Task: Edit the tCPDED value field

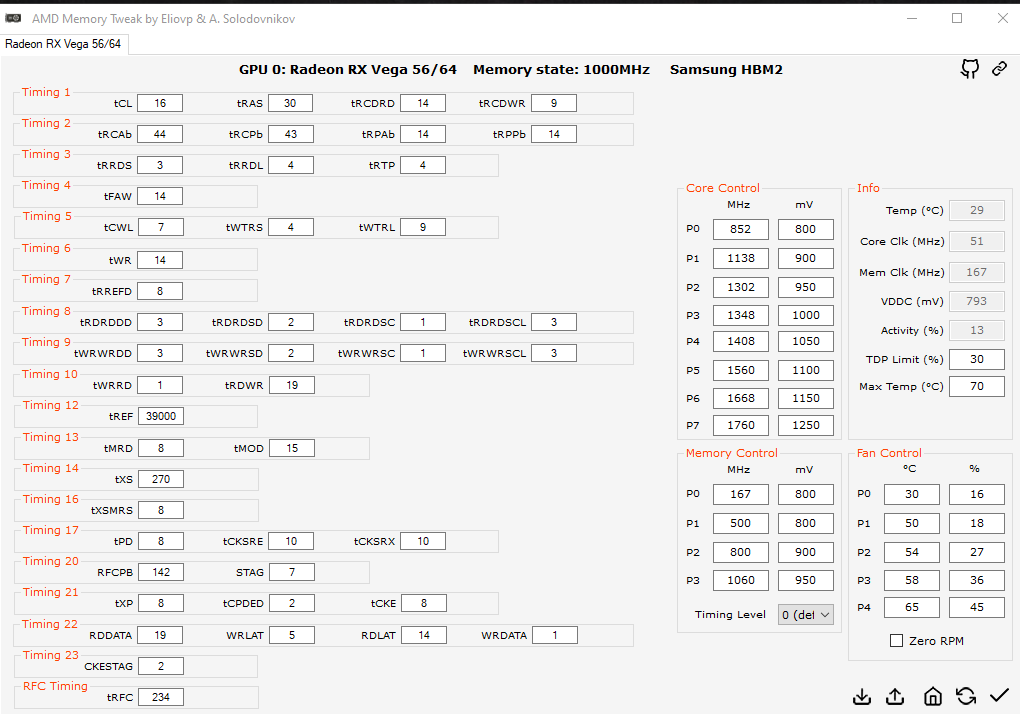Action: pyautogui.click(x=292, y=603)
